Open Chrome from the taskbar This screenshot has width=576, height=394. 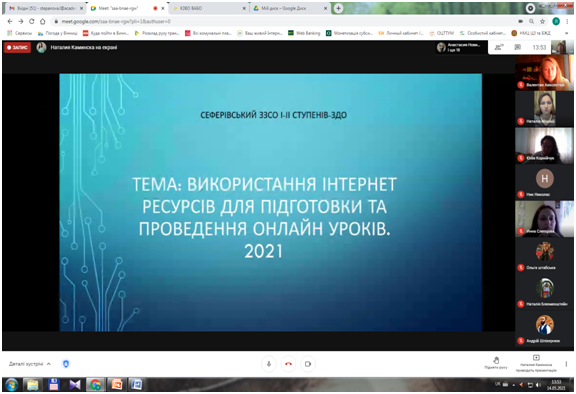[96, 385]
